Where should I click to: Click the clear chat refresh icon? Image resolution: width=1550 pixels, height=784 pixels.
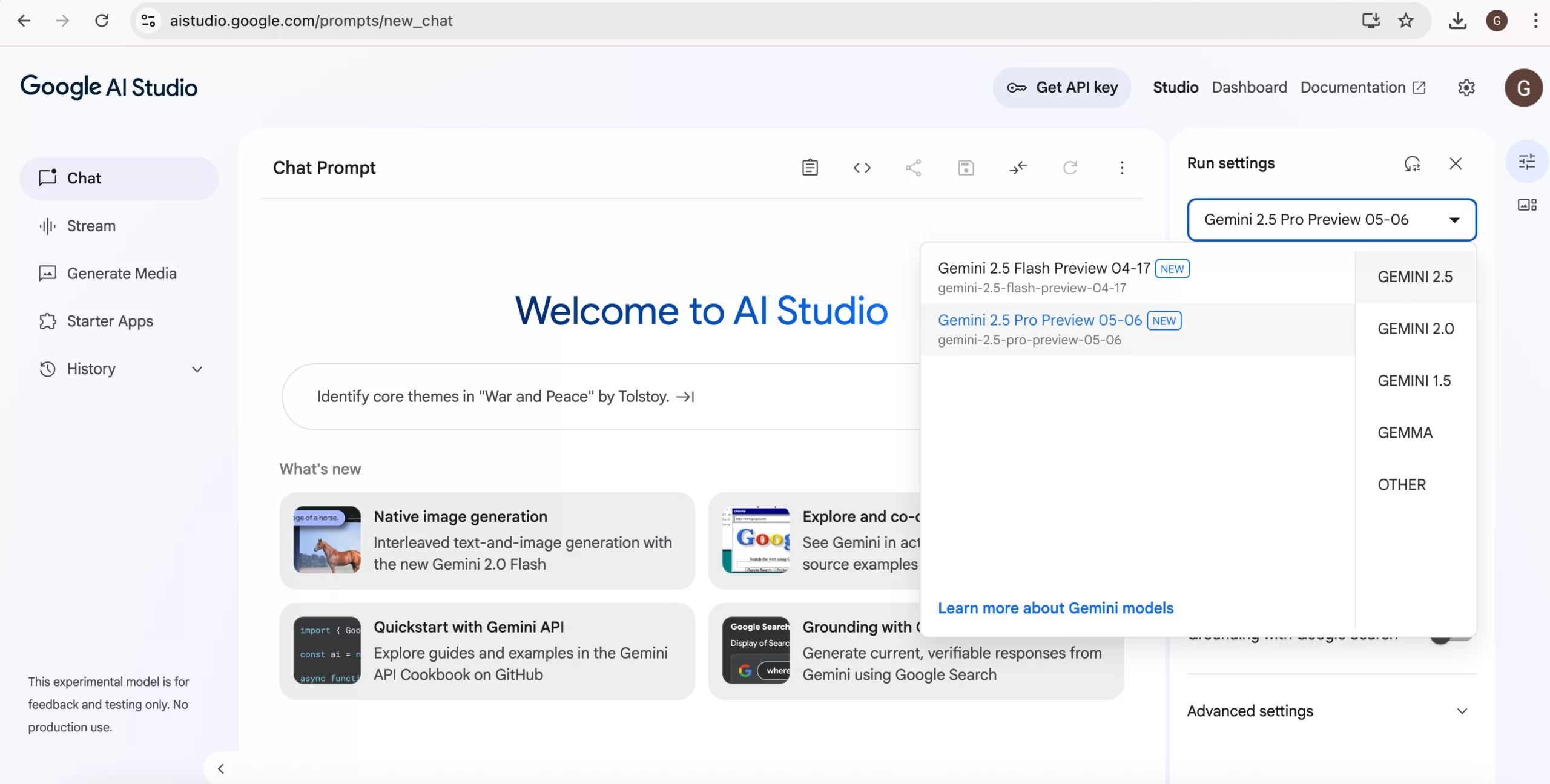[x=1070, y=168]
